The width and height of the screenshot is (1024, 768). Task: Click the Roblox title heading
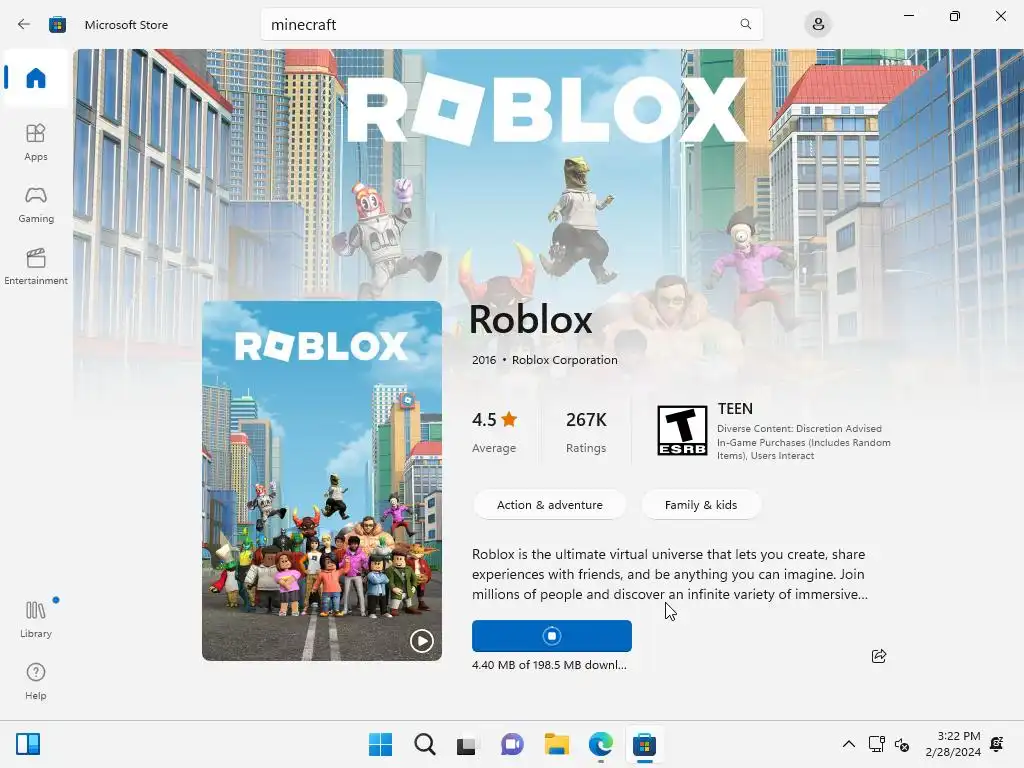click(x=531, y=319)
